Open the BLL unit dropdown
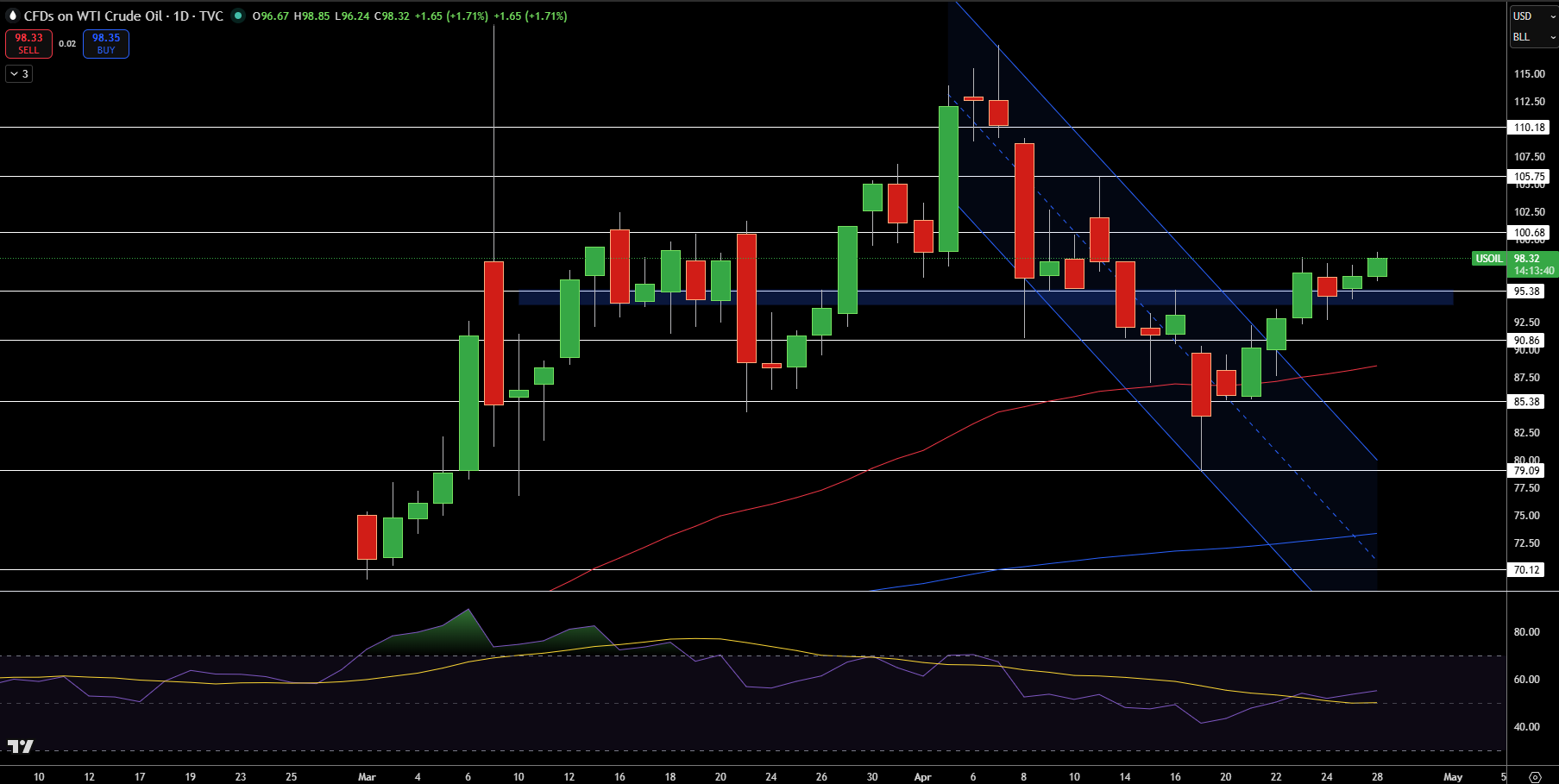 tap(1533, 37)
